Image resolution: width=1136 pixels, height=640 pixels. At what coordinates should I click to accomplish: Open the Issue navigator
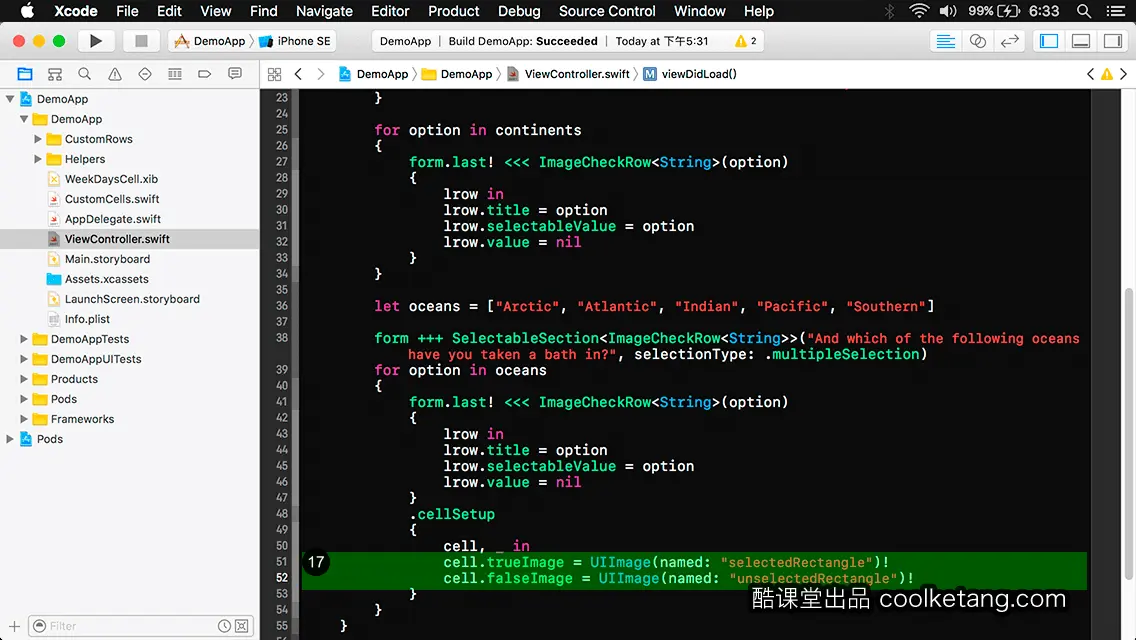114,74
